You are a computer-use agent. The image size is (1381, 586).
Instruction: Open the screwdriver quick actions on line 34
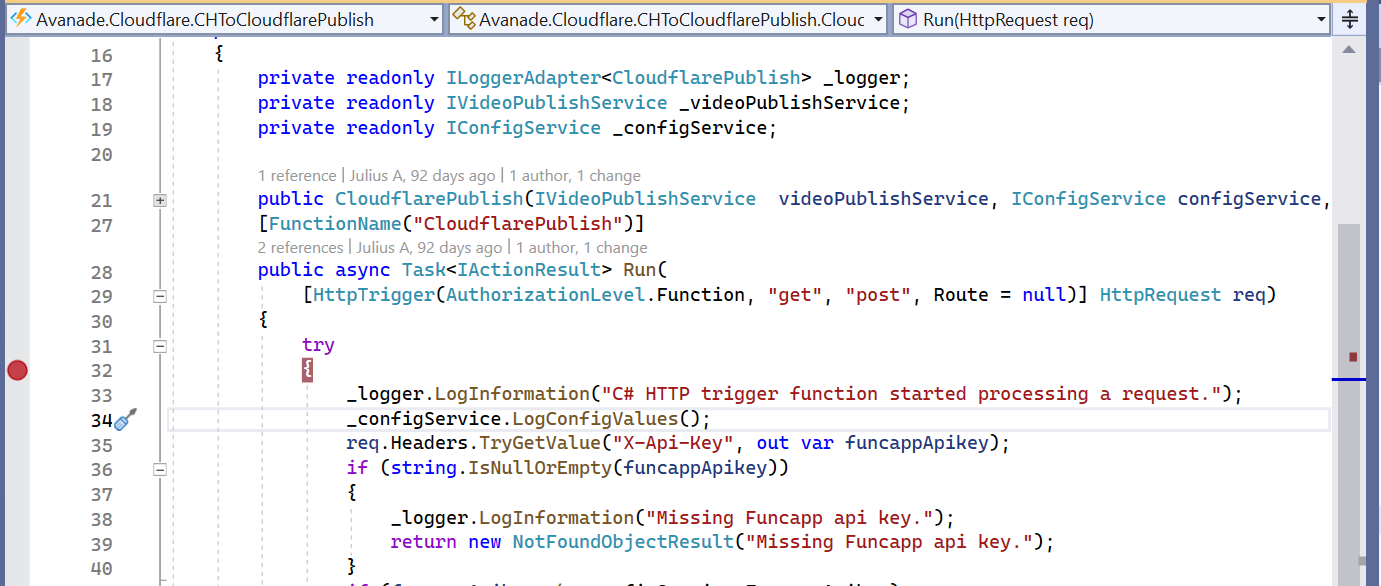pos(125,420)
